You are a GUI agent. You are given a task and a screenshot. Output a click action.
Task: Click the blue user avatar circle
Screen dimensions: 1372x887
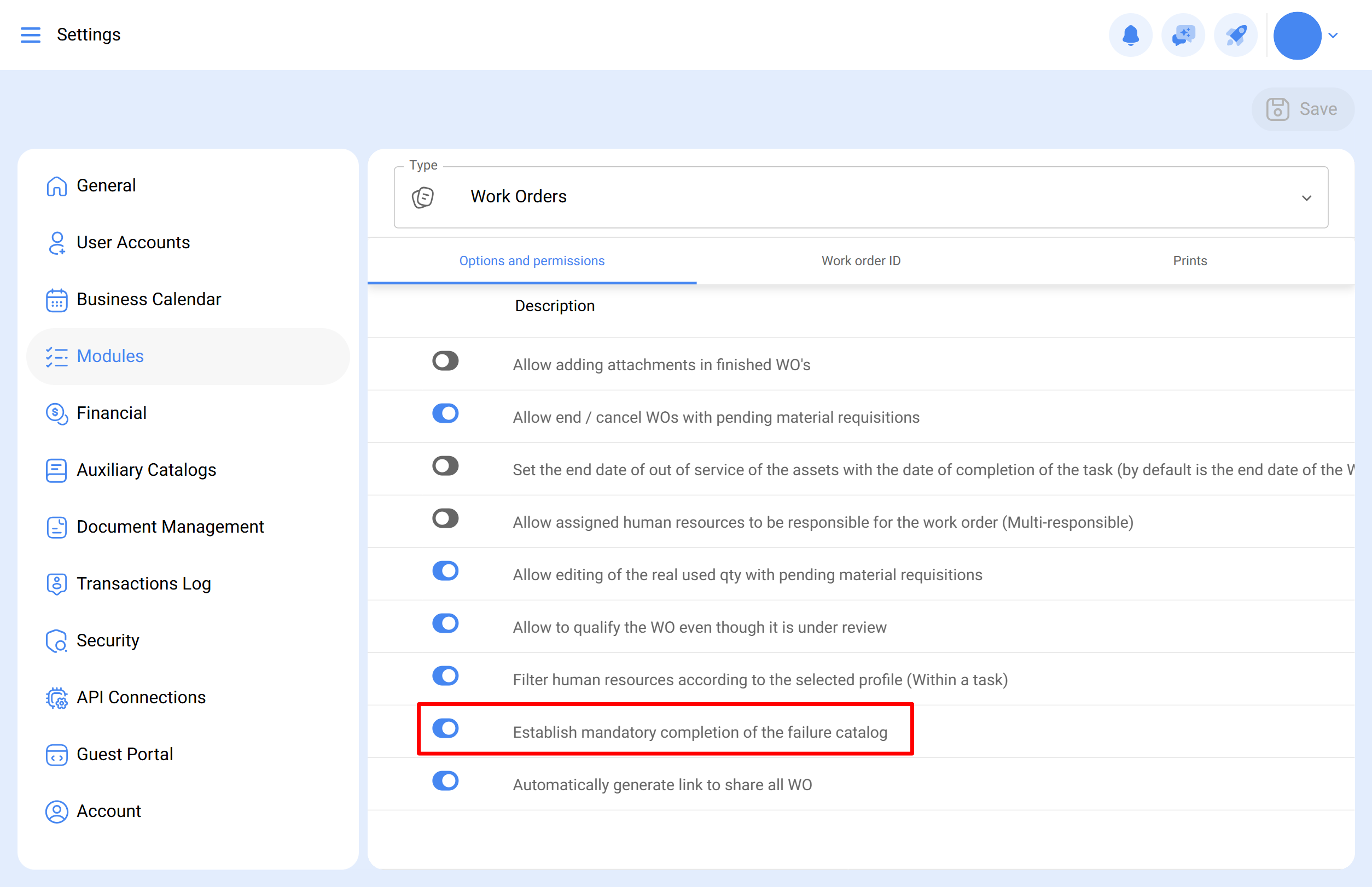tap(1297, 35)
